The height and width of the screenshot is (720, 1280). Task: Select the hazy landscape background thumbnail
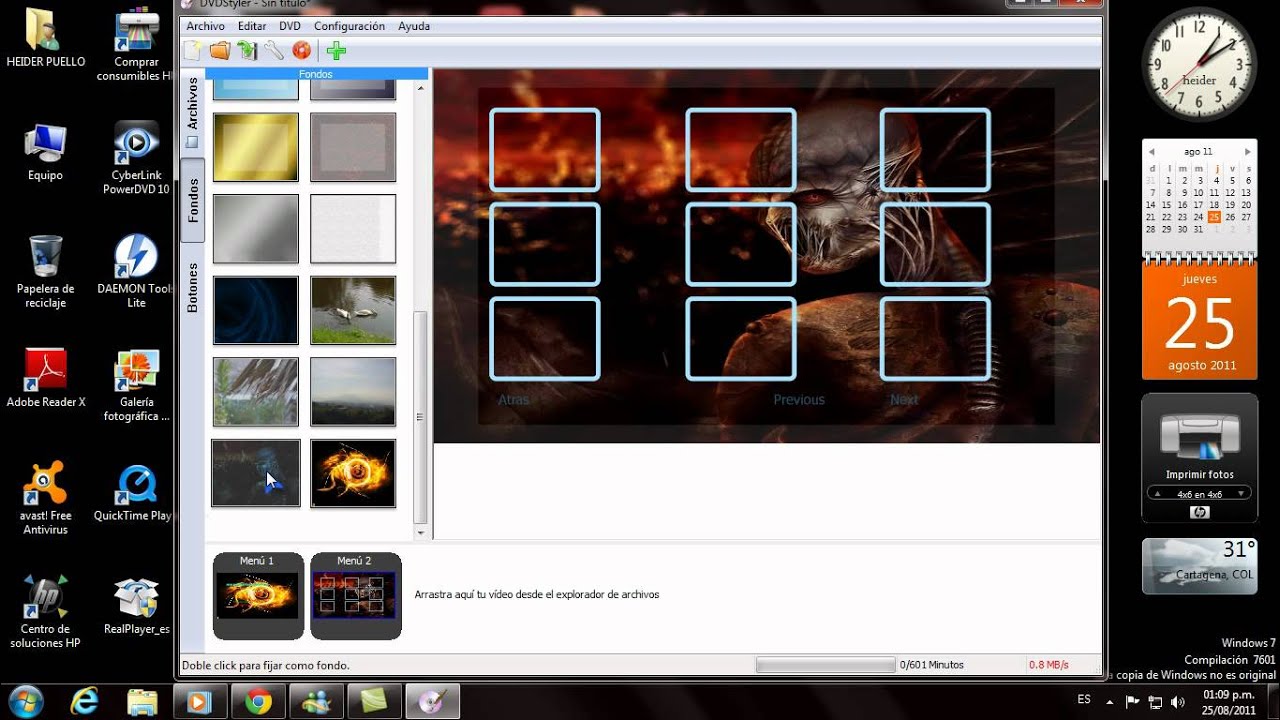click(353, 392)
